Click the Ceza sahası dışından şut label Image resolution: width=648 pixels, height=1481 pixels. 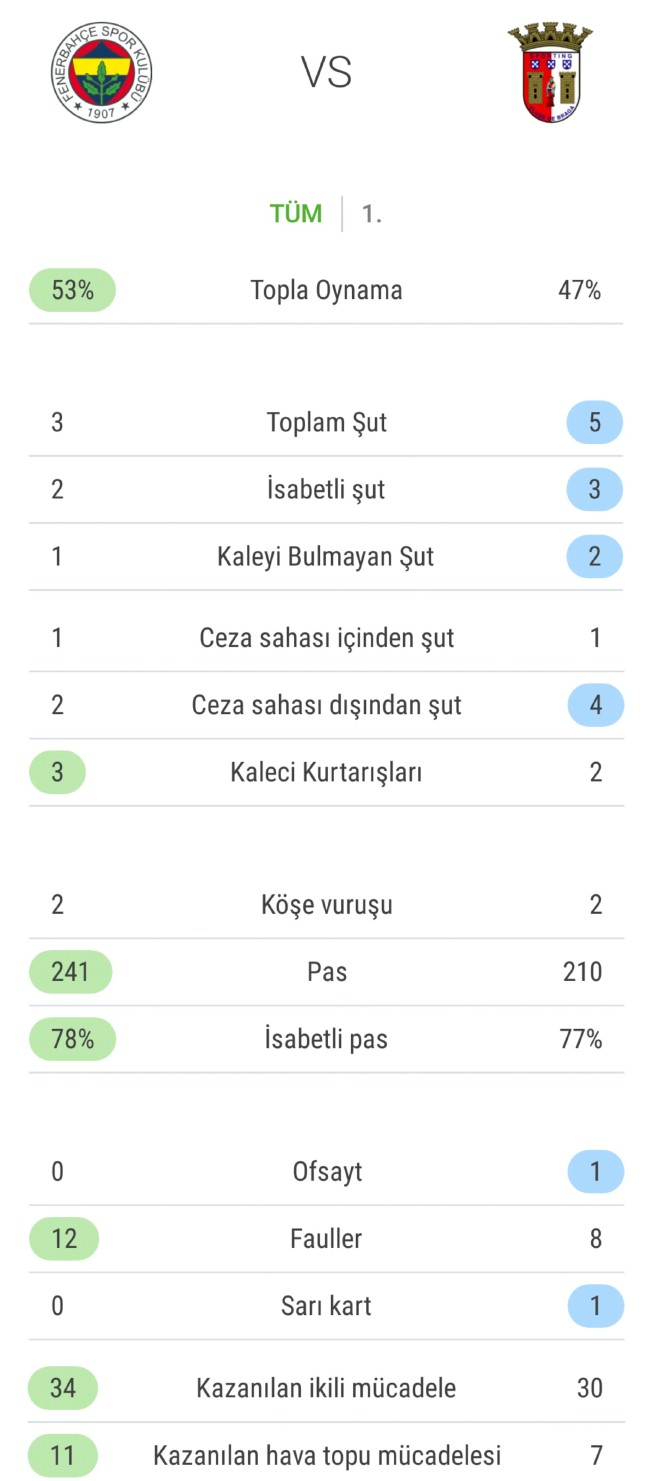pos(326,705)
